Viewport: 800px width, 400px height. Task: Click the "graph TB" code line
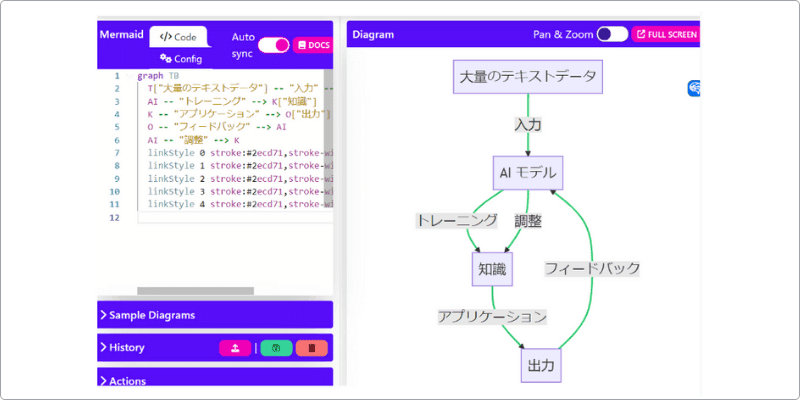tap(156, 76)
